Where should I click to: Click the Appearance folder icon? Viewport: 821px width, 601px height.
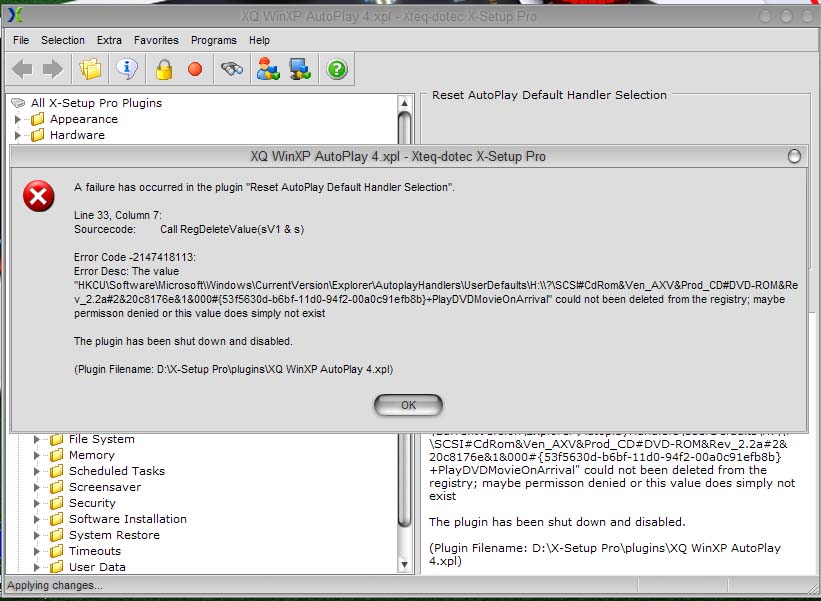tap(37, 119)
